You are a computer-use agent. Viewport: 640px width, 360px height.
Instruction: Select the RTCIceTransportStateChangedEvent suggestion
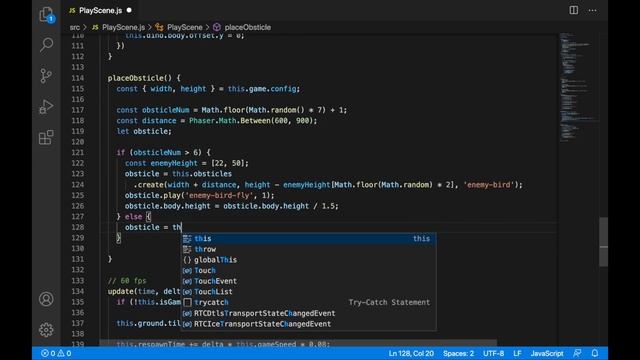(309, 324)
